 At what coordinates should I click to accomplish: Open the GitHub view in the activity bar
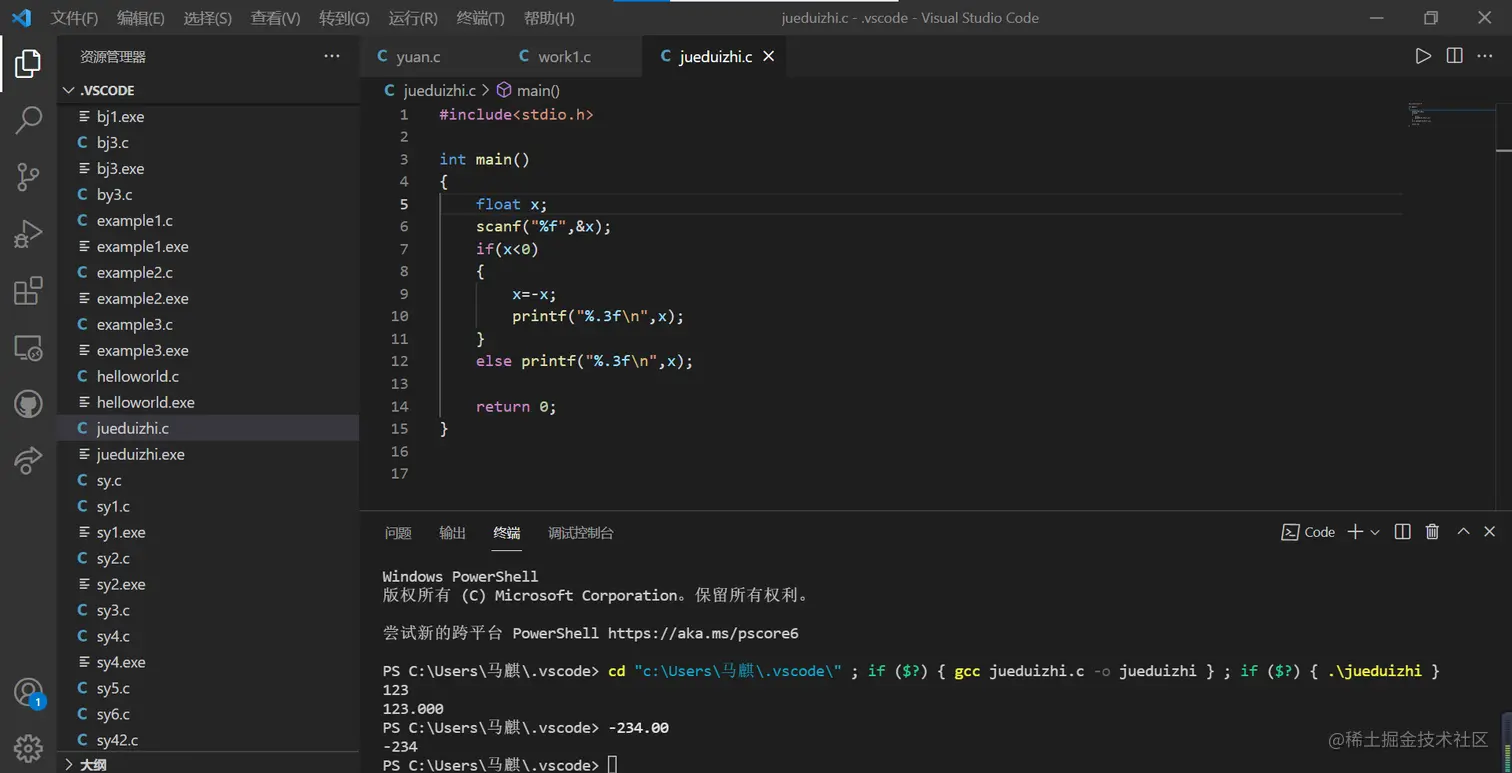tap(27, 404)
